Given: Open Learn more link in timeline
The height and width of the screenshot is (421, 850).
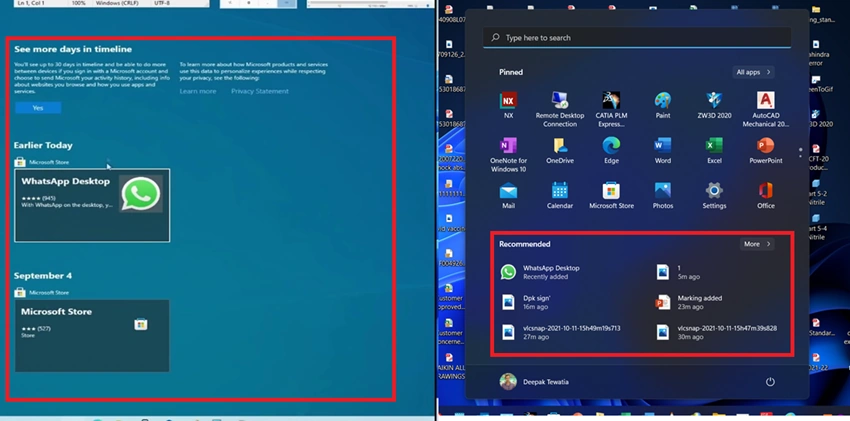Looking at the screenshot, I should click(198, 91).
